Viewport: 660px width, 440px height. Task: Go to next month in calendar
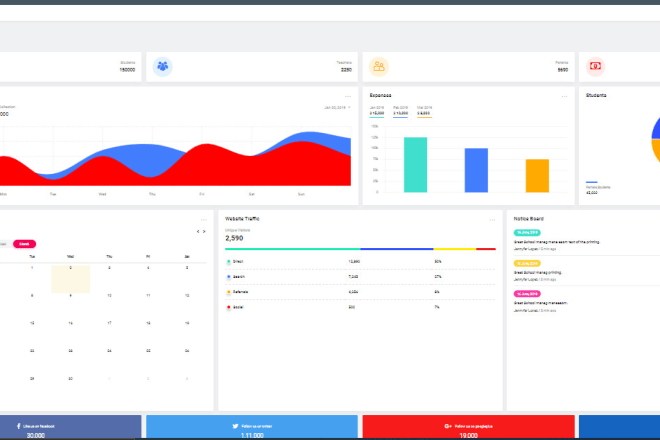click(x=206, y=232)
